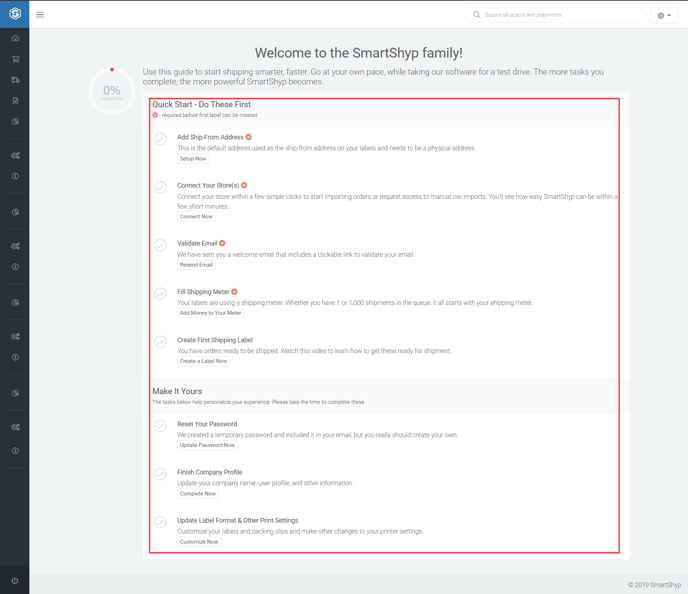This screenshot has width=688, height=594.
Task: Click the red required icon beside Fill Shipping Meter
Action: pos(234,292)
